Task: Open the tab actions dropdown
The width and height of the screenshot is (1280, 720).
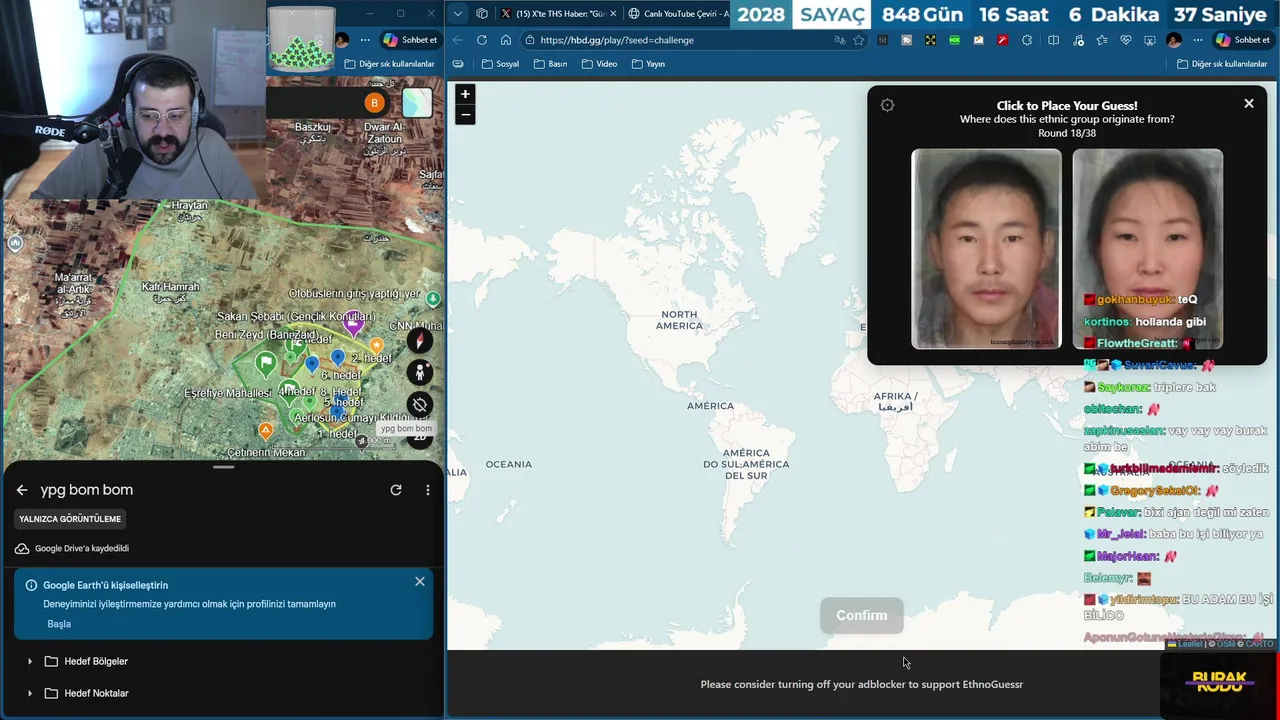Action: pyautogui.click(x=458, y=13)
